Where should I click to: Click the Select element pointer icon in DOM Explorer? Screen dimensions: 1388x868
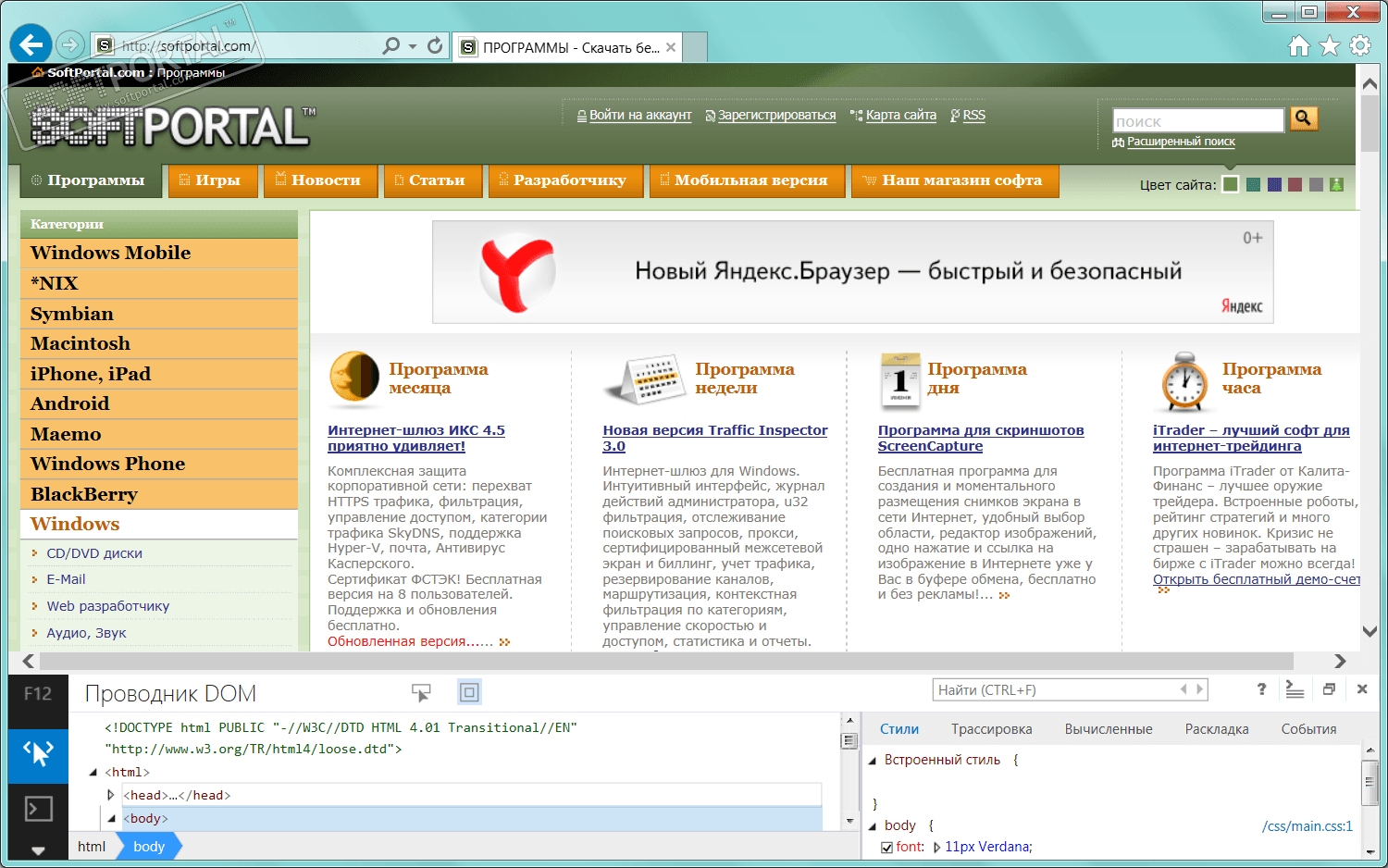(x=422, y=692)
